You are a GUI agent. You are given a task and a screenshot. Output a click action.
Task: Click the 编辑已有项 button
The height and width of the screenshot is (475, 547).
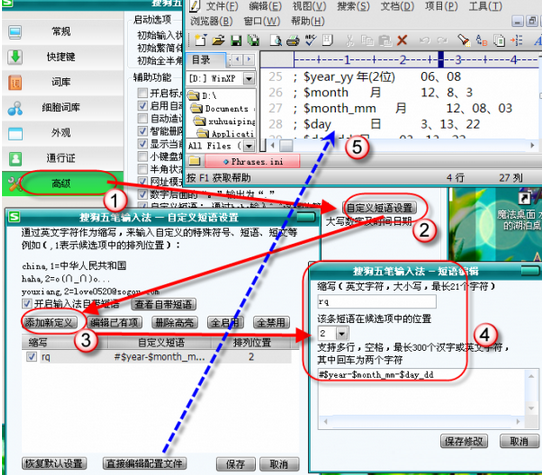click(x=114, y=323)
